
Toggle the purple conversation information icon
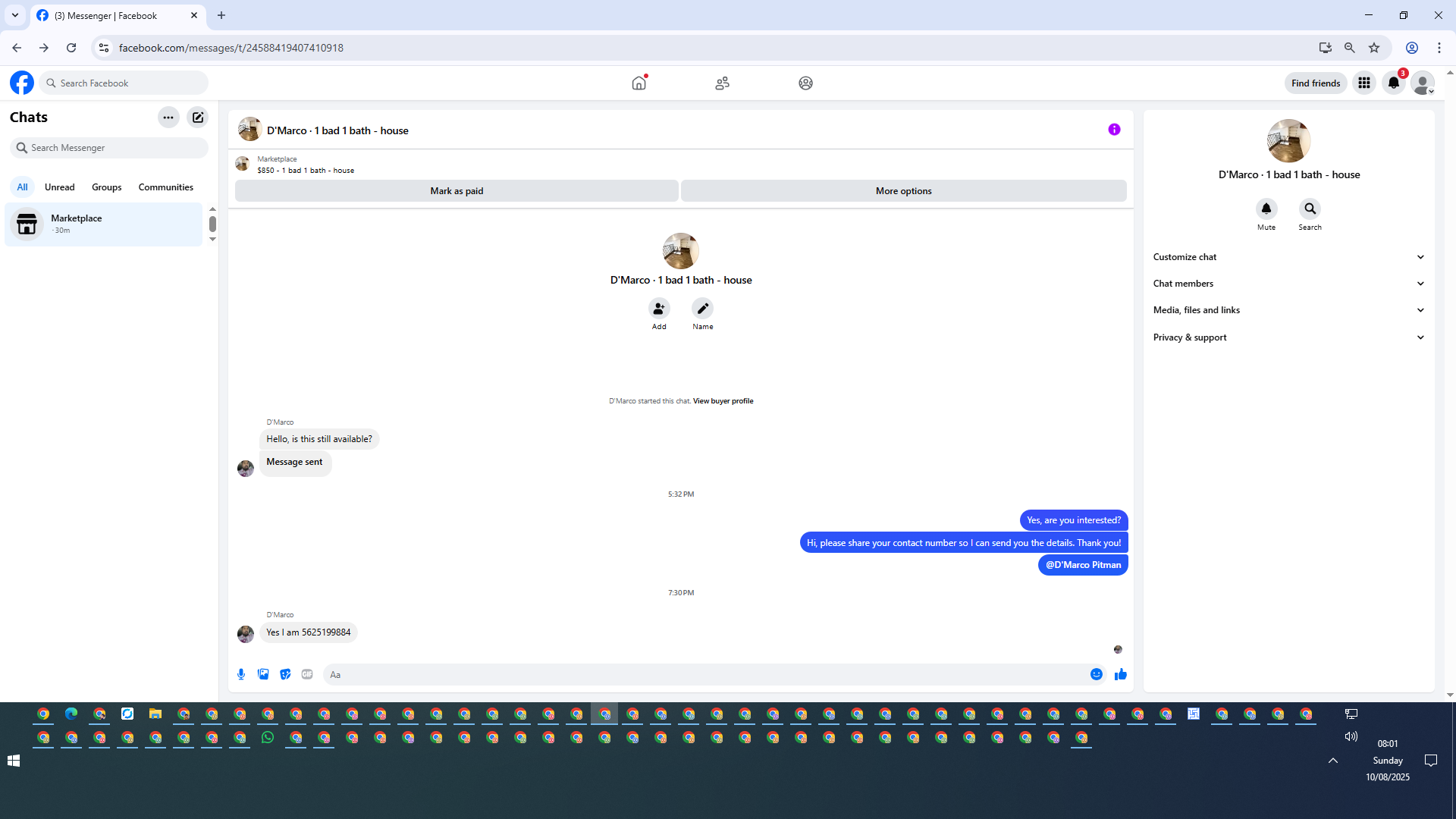click(1114, 130)
